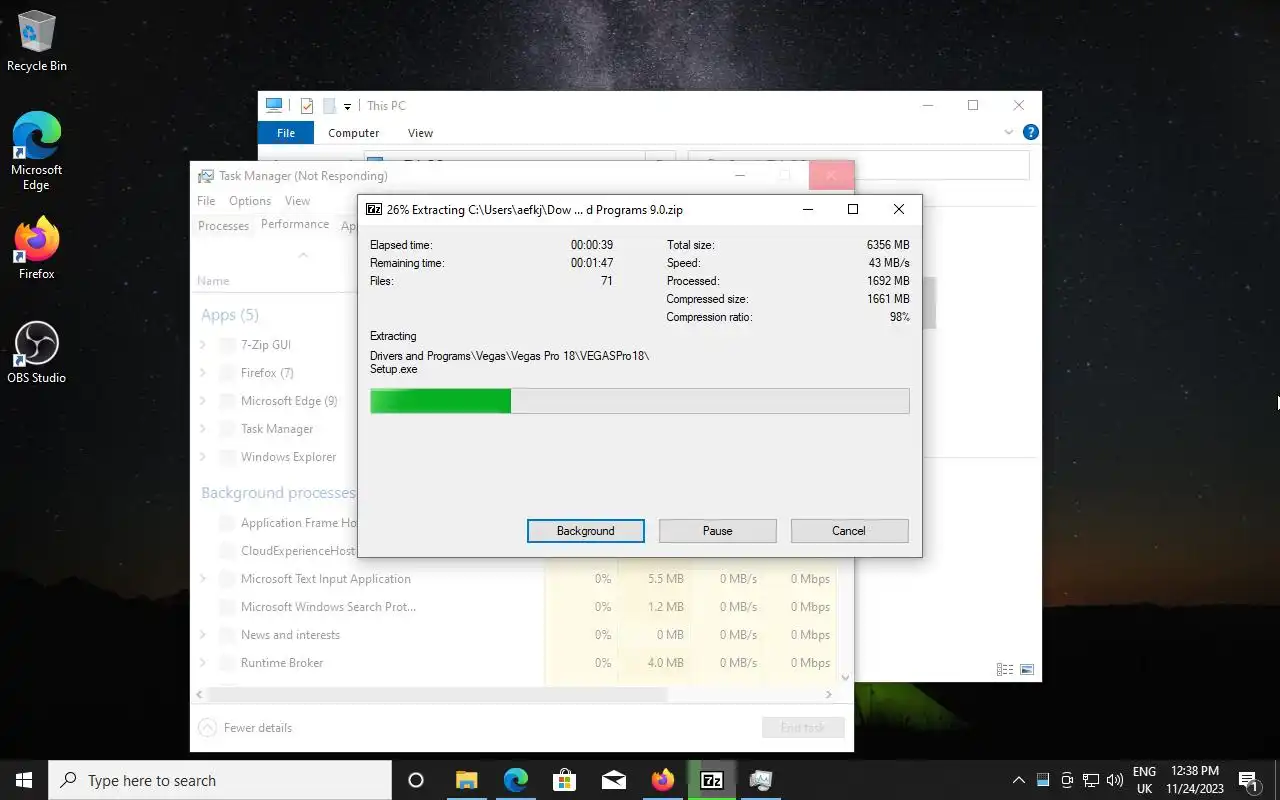Open Task View from the taskbar
The width and height of the screenshot is (1280, 800).
[x=416, y=780]
